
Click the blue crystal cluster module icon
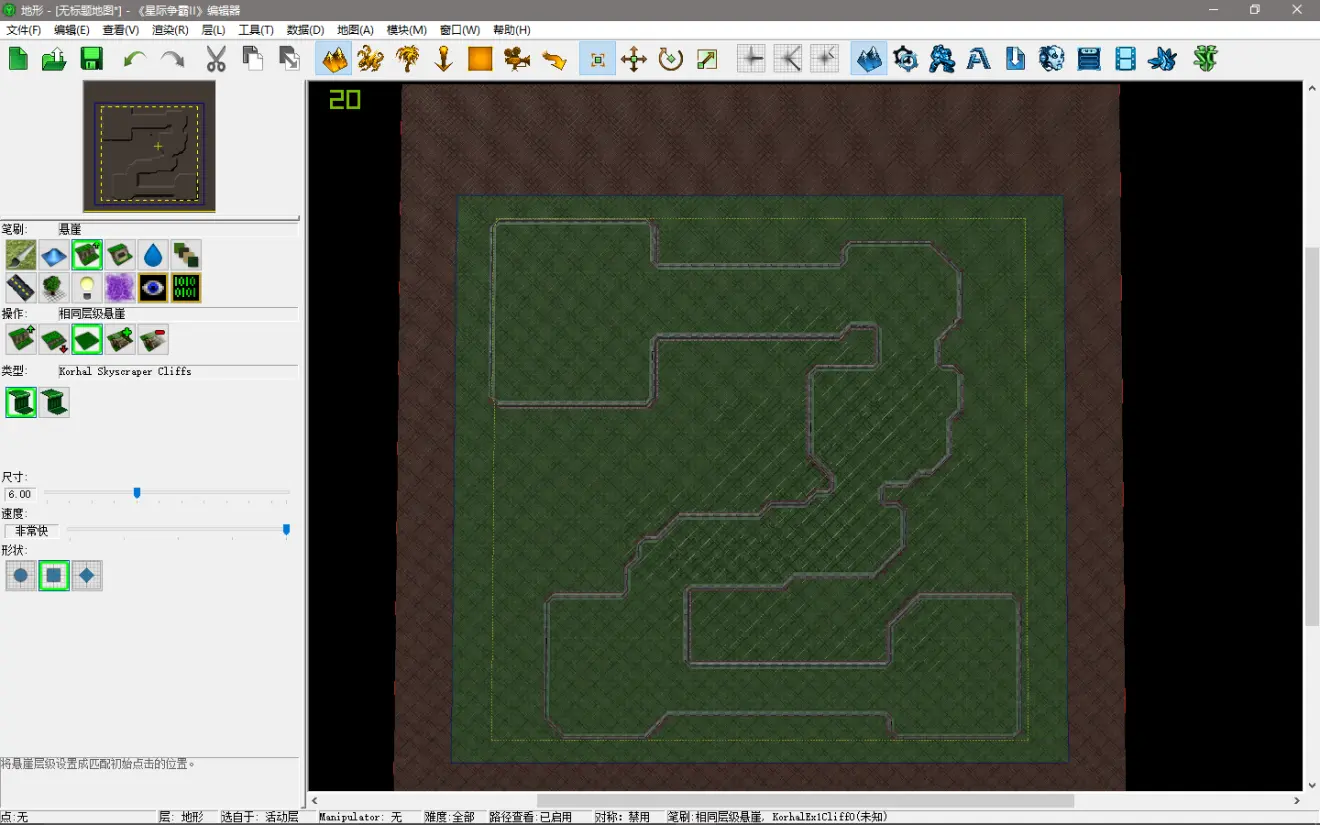click(1162, 59)
